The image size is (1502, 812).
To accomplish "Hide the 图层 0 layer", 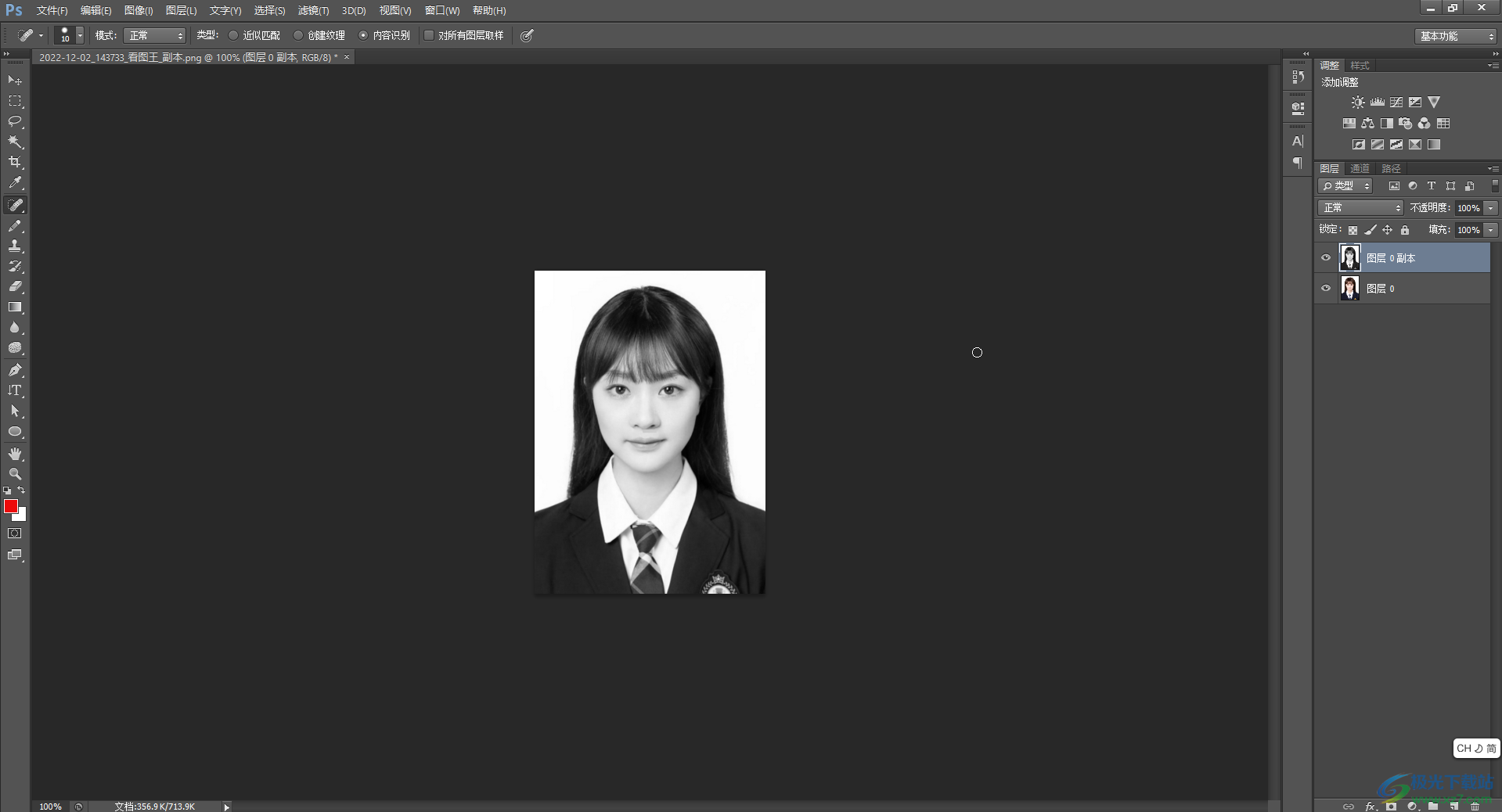I will pos(1326,289).
